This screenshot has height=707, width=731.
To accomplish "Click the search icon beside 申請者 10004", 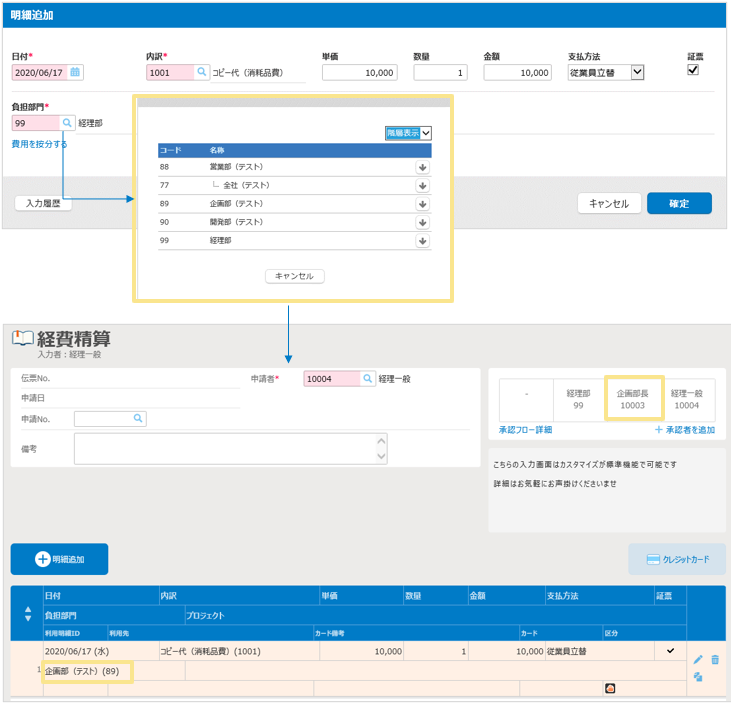I will pyautogui.click(x=368, y=379).
